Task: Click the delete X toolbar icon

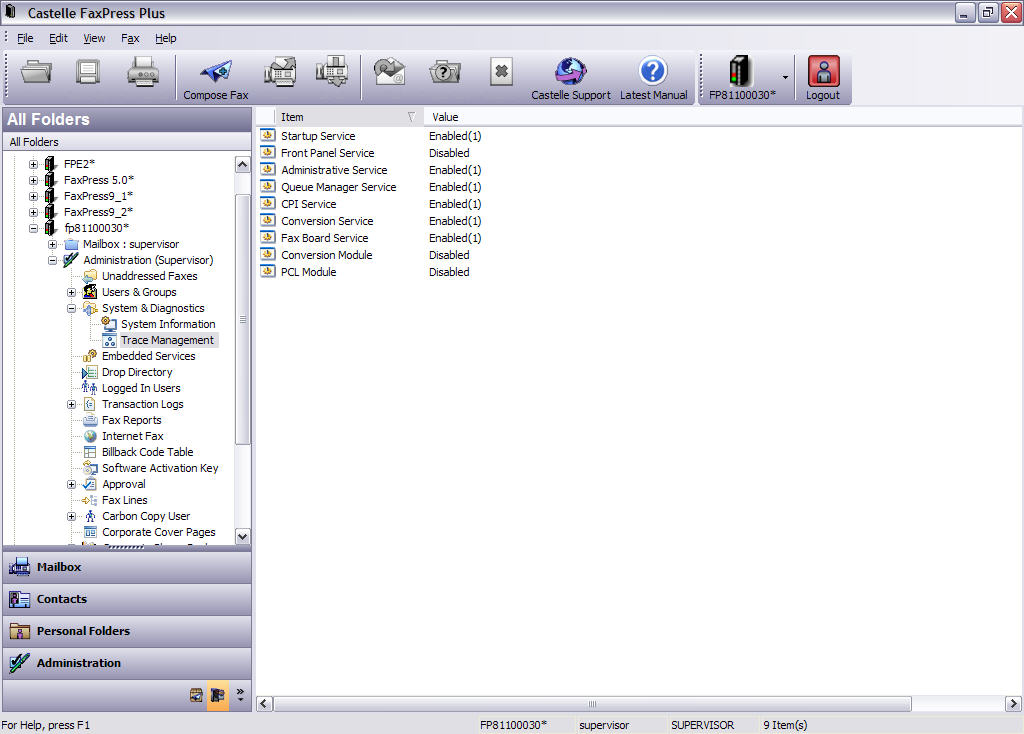Action: [502, 71]
